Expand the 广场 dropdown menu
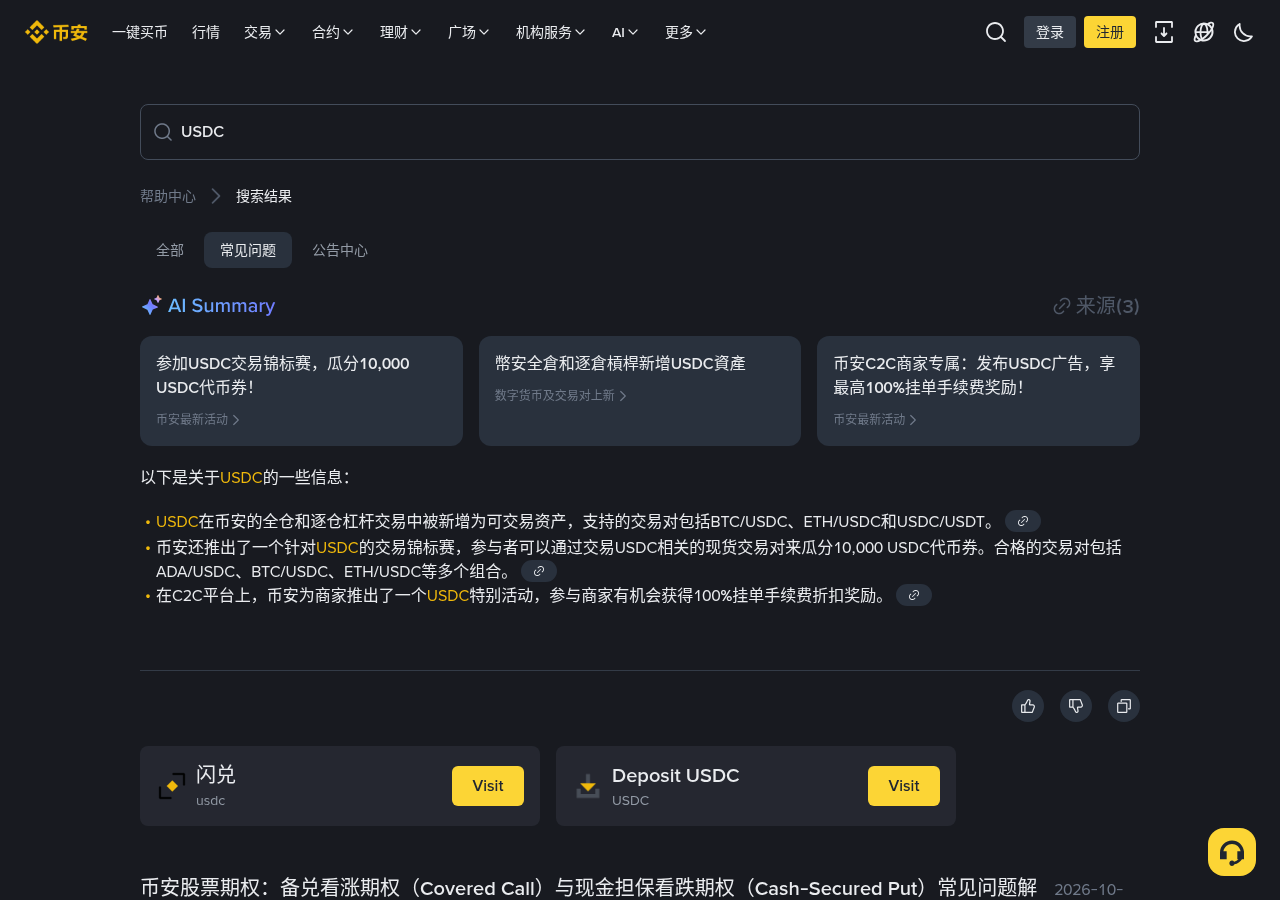The height and width of the screenshot is (900, 1280). (x=469, y=32)
